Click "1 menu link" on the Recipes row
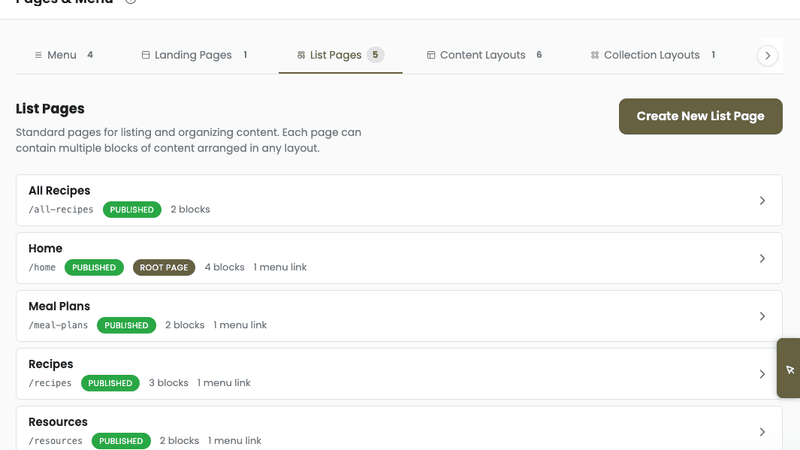Screen dimensions: 800x450 224,383
